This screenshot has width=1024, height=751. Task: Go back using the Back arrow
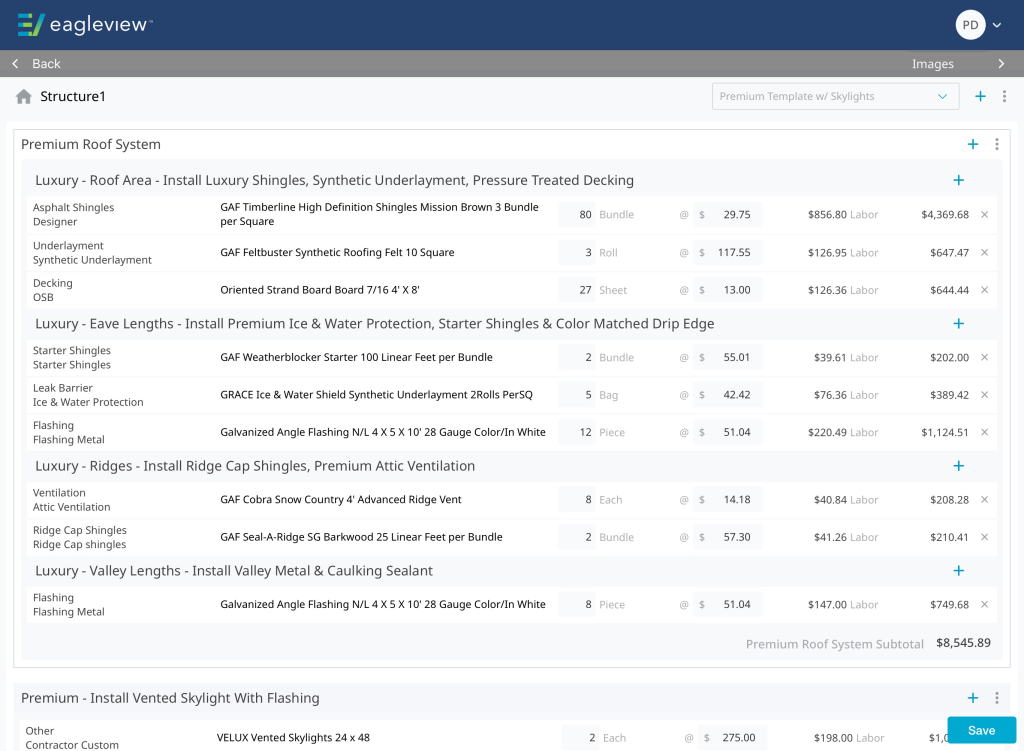(15, 63)
